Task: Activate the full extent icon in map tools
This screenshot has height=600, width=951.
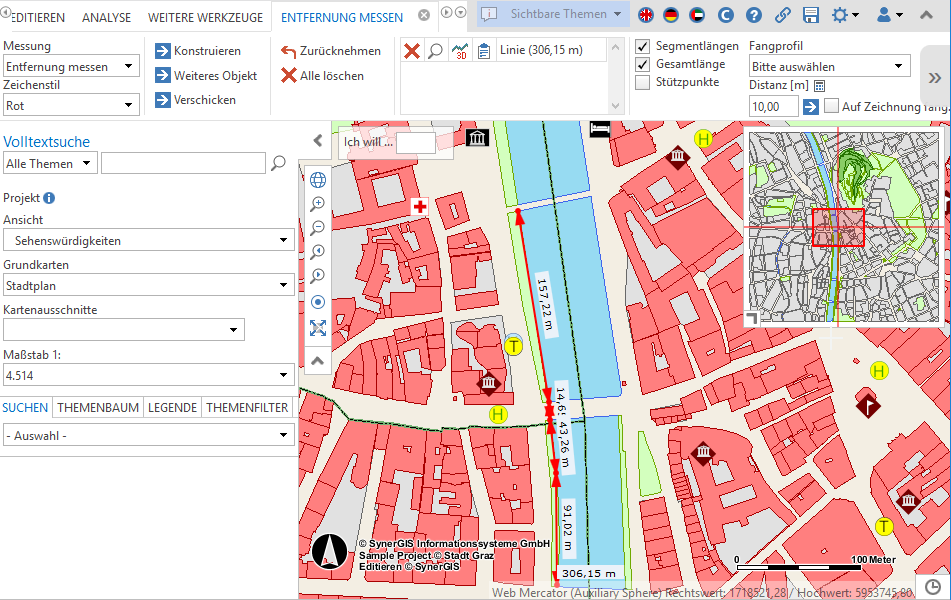Action: click(317, 328)
